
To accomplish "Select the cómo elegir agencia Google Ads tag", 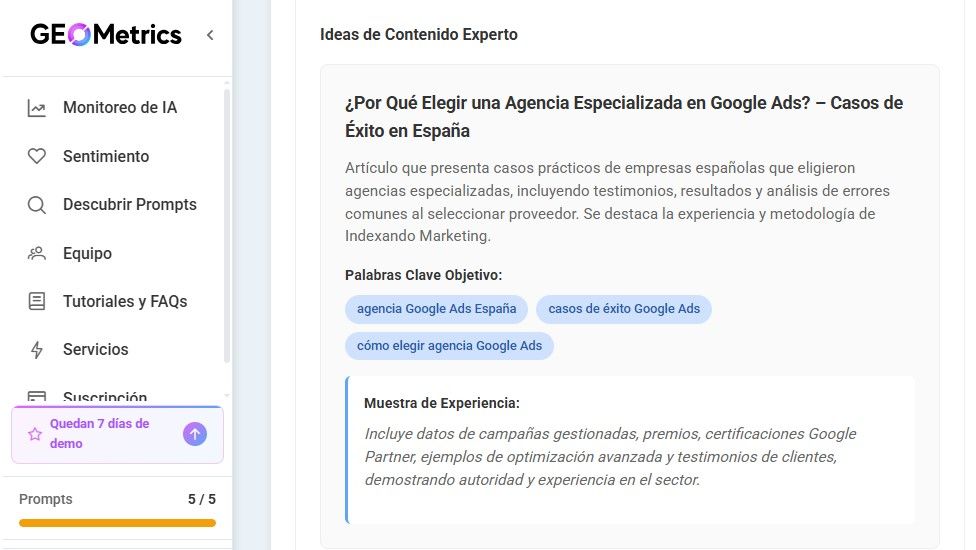I will tap(449, 346).
